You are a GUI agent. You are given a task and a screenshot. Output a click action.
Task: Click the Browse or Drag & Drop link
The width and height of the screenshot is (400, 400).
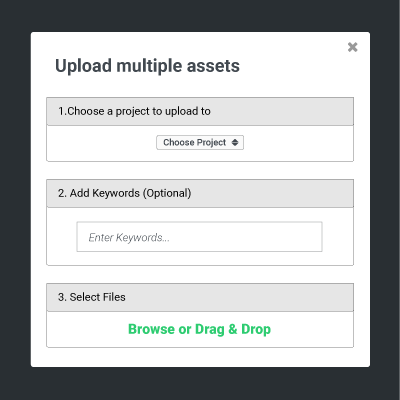(x=199, y=329)
